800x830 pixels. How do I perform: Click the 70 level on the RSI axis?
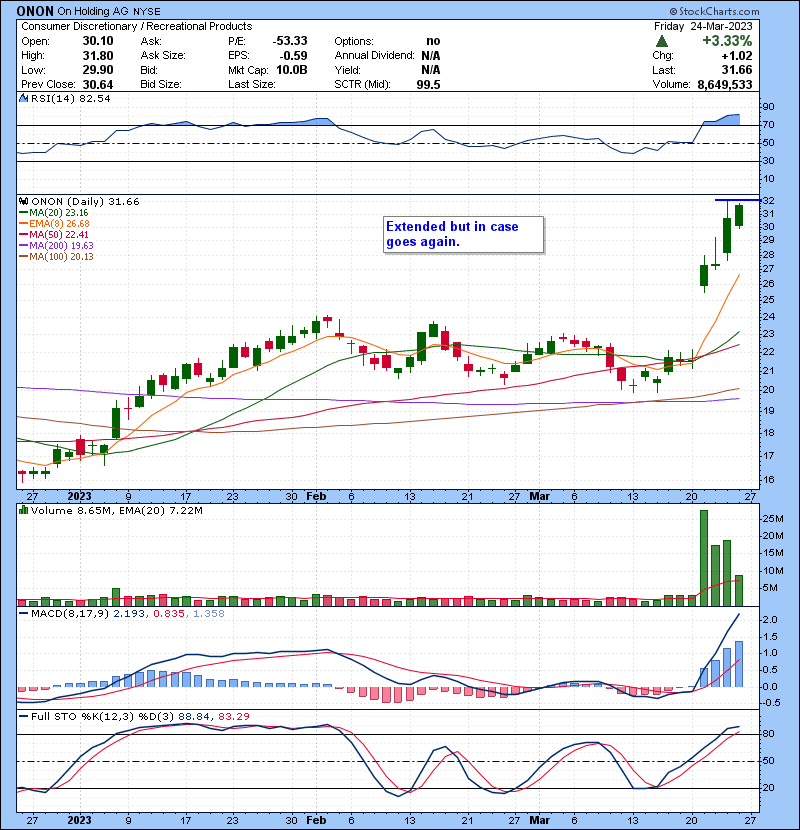[x=768, y=125]
